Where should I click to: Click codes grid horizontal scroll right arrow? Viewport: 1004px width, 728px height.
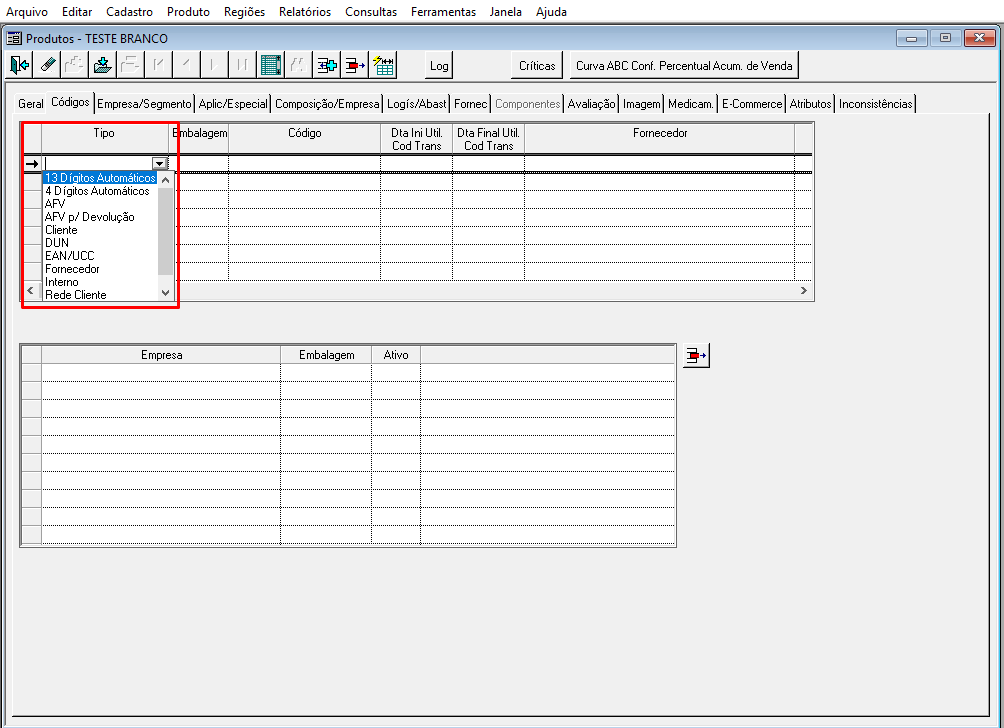tap(804, 291)
